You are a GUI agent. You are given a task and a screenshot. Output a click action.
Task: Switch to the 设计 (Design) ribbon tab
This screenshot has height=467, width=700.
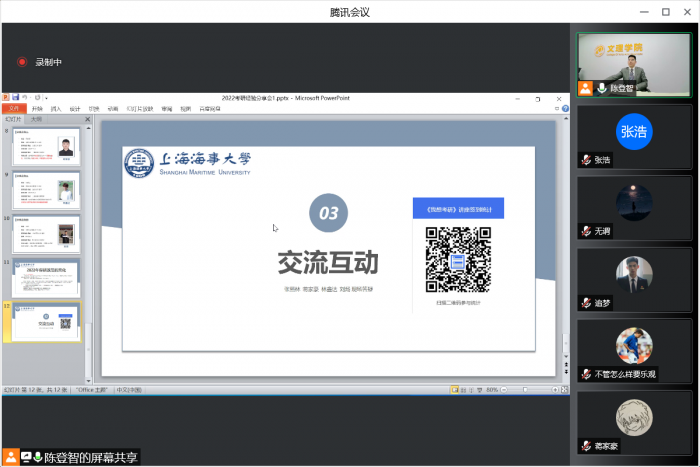coord(75,109)
